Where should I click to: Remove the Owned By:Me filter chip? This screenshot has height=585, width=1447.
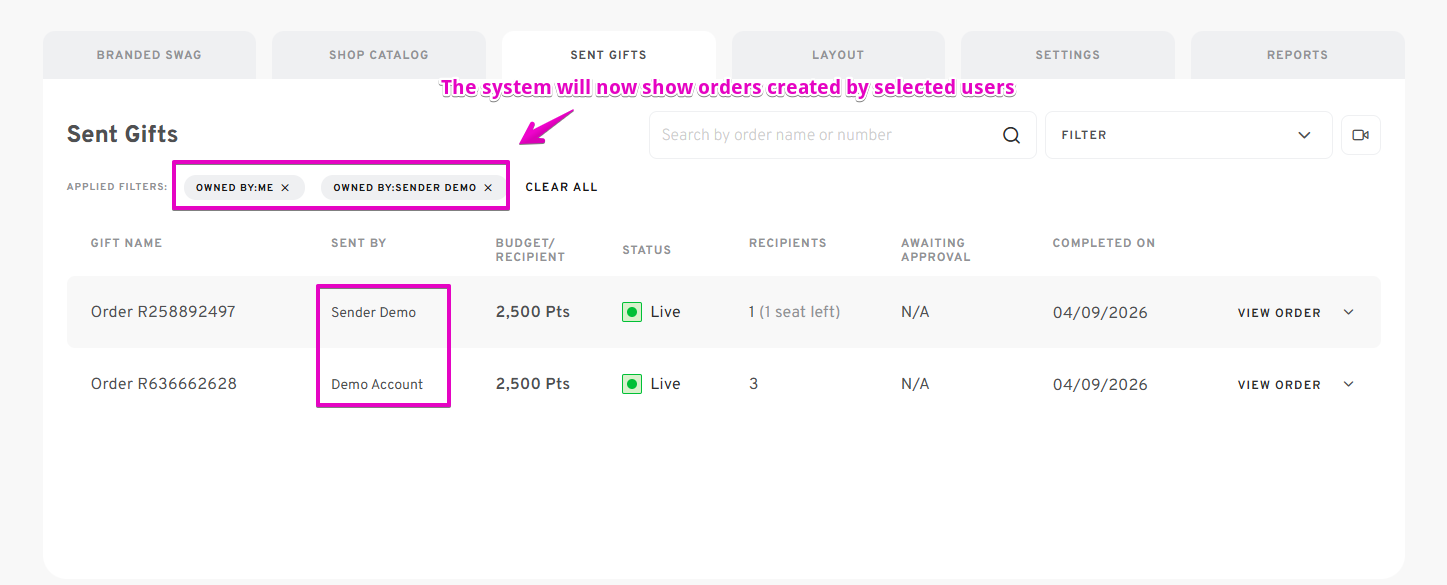(285, 188)
